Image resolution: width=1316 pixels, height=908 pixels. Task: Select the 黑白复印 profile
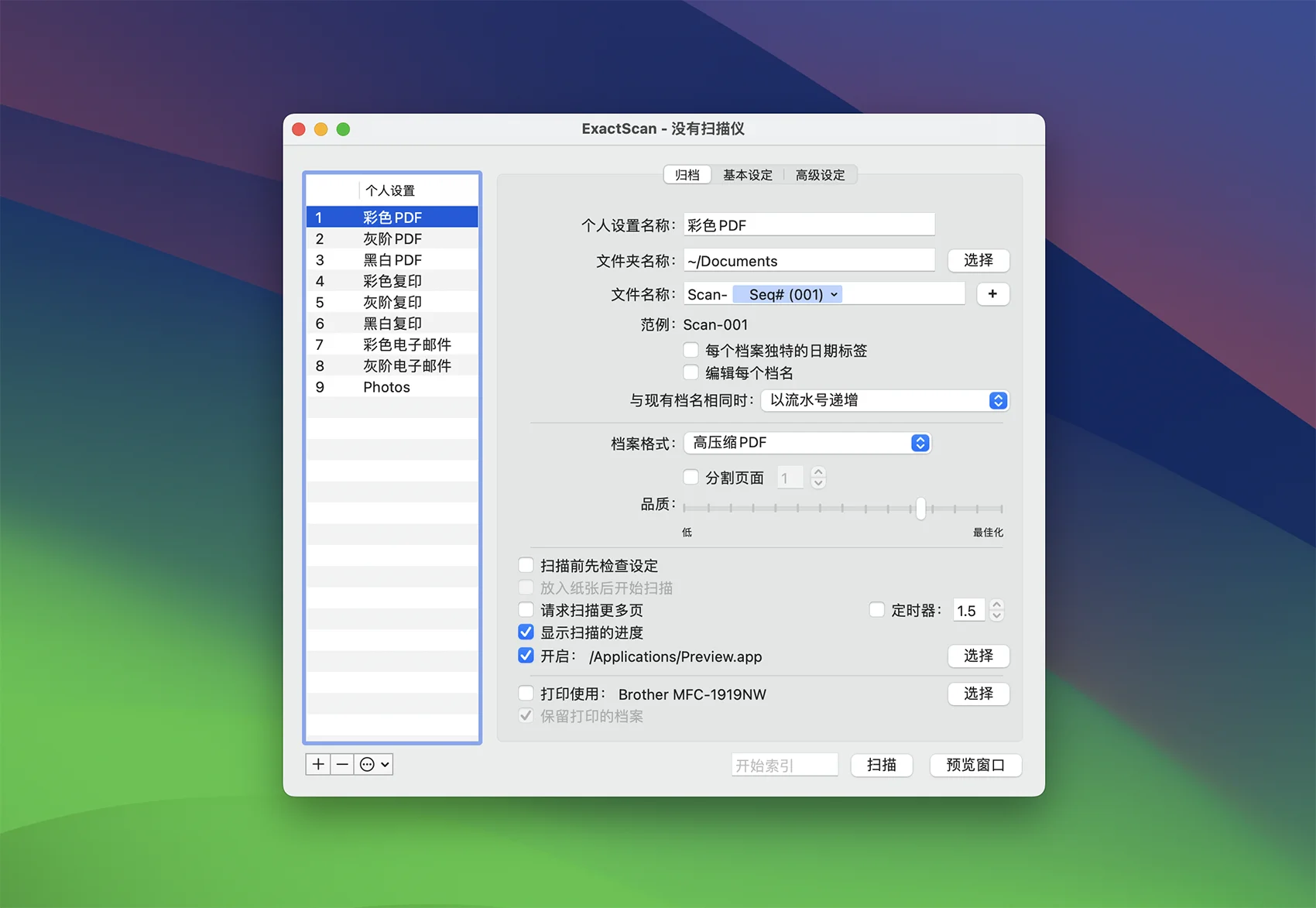pos(392,323)
